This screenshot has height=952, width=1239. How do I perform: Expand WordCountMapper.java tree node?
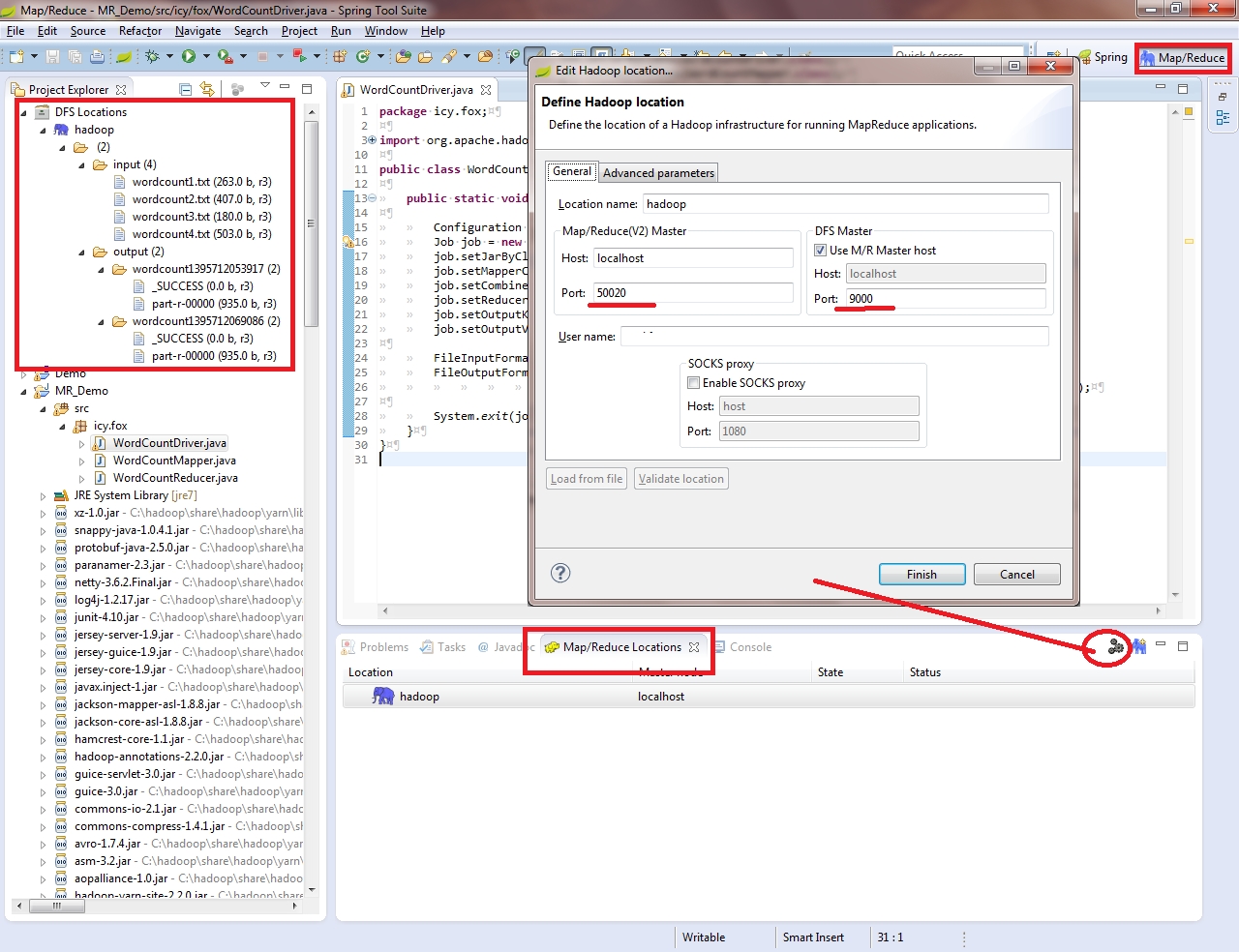[82, 461]
